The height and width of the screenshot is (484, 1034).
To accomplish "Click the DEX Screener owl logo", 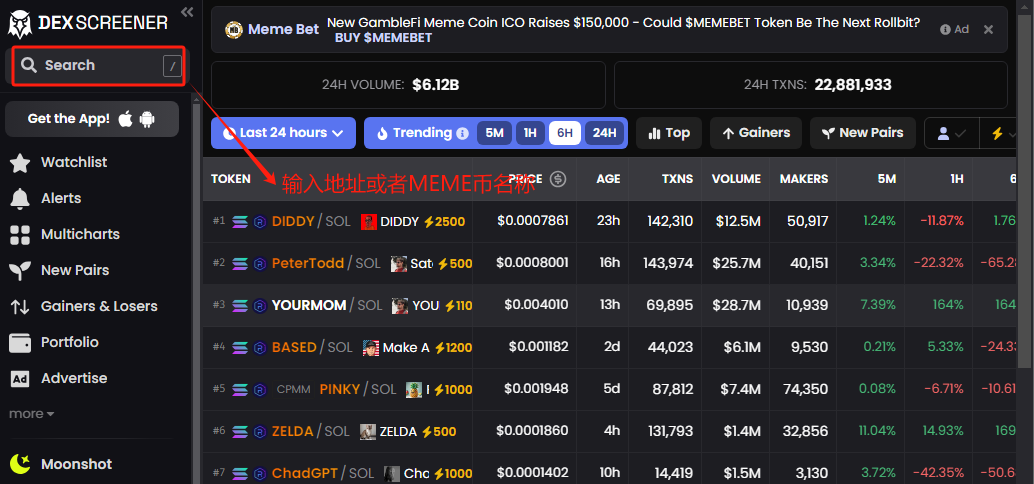I will (x=20, y=24).
